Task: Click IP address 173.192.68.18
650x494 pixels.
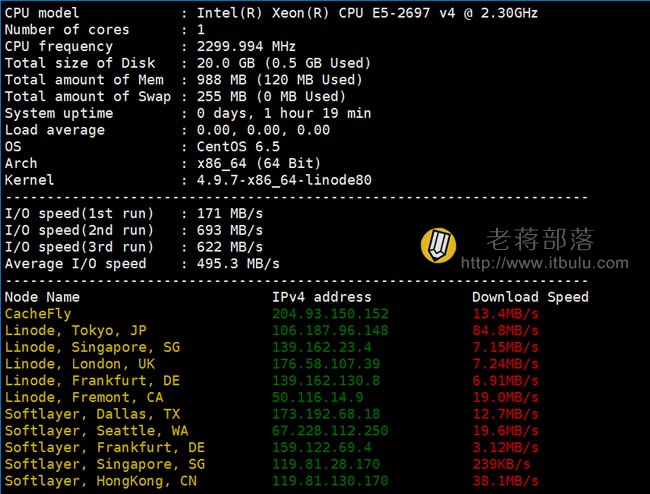Action: point(326,414)
